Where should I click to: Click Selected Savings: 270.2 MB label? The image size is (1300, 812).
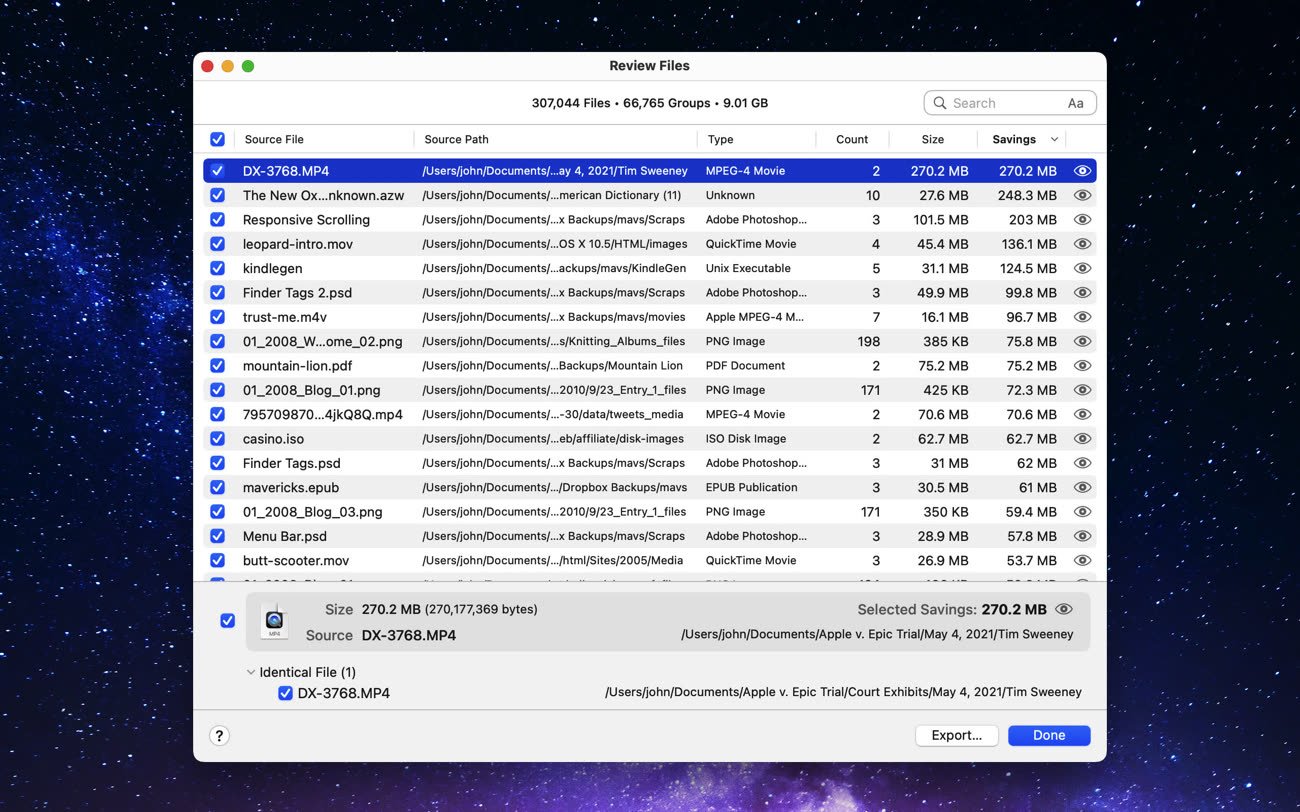tap(952, 609)
